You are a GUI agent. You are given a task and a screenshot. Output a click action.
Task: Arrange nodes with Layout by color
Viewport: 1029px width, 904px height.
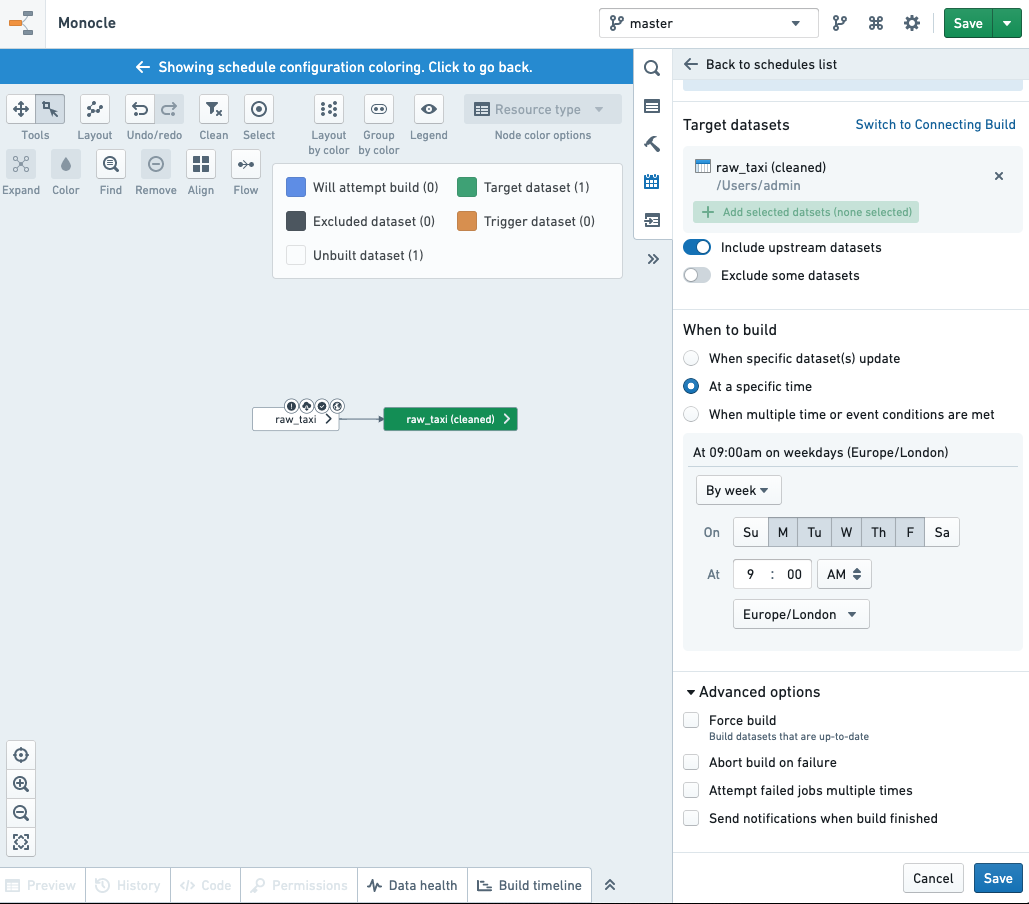pyautogui.click(x=329, y=109)
